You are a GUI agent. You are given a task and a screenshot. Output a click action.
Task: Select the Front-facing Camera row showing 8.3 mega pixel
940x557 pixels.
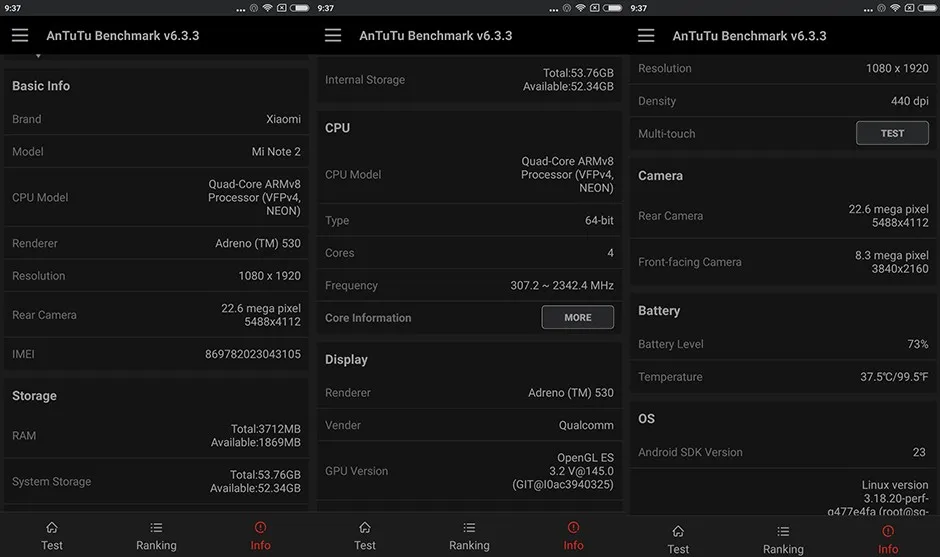click(783, 262)
